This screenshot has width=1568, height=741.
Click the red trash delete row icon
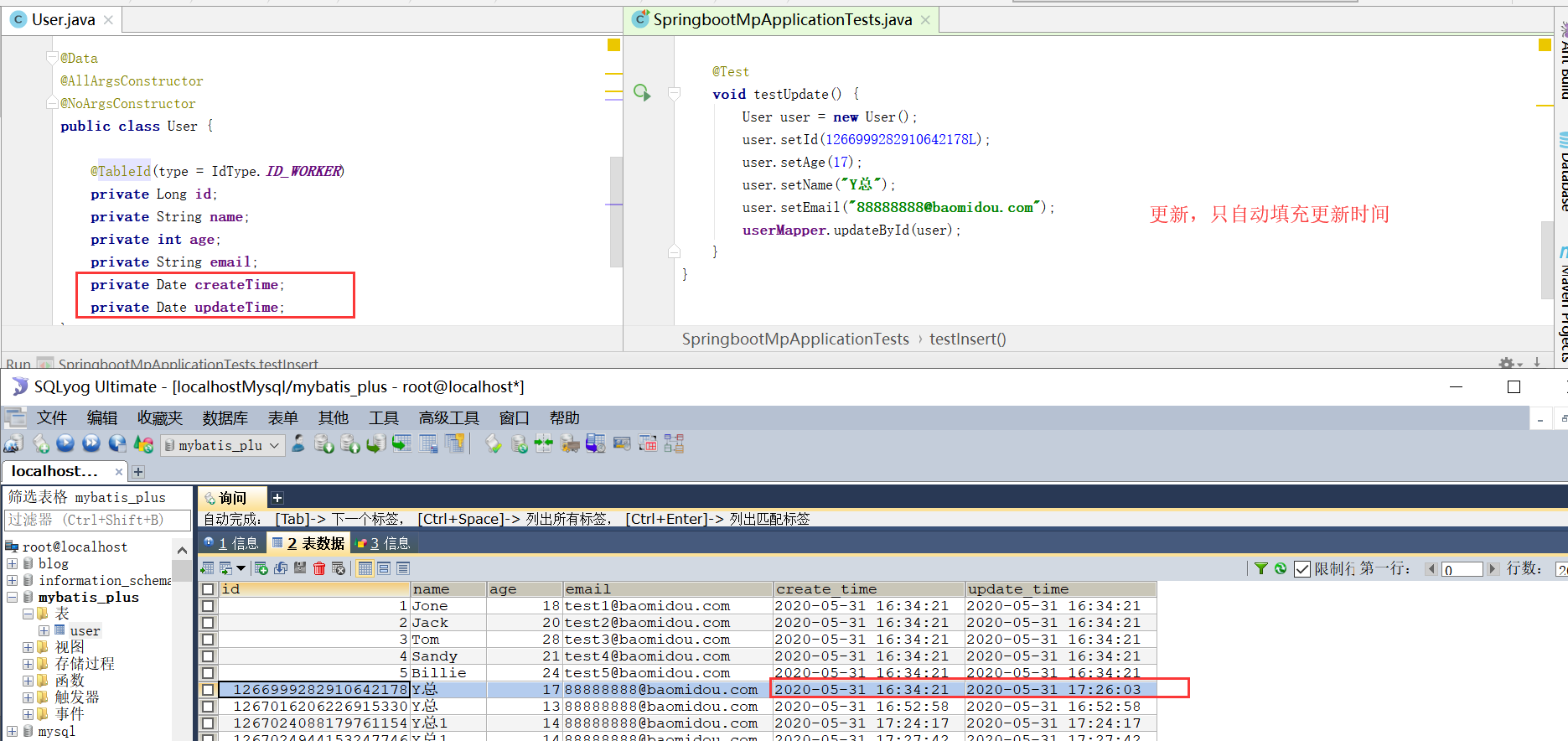319,568
